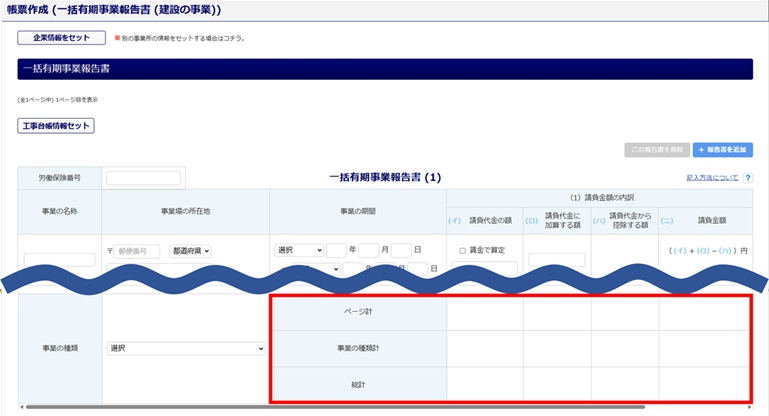Viewport: 769px width, 416px height.
Task: Click the start date 日 input field
Action: pyautogui.click(x=401, y=250)
